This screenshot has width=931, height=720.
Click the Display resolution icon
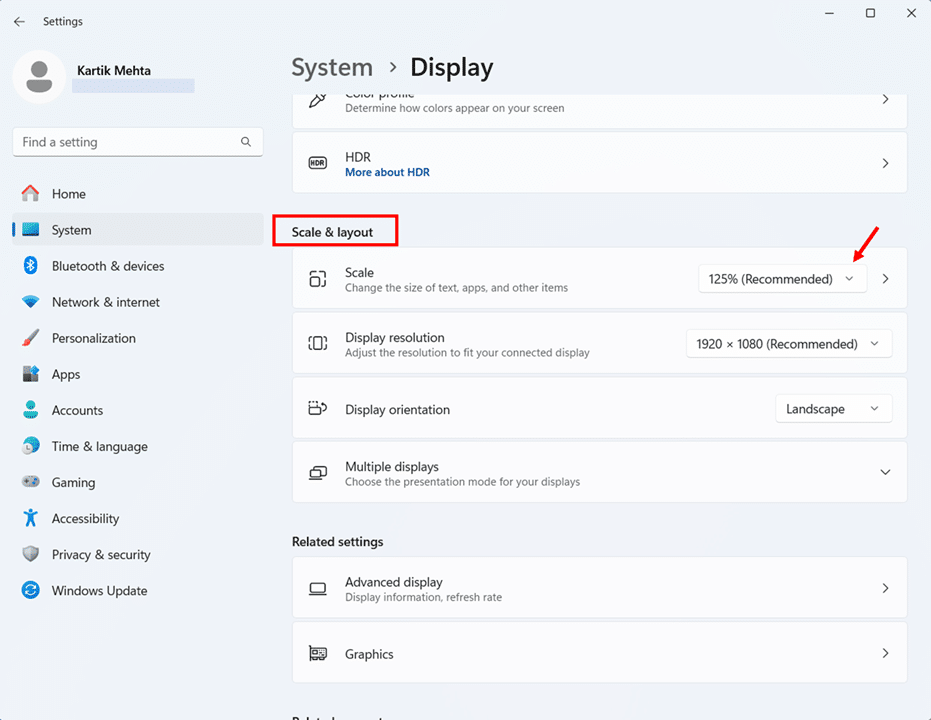click(318, 343)
